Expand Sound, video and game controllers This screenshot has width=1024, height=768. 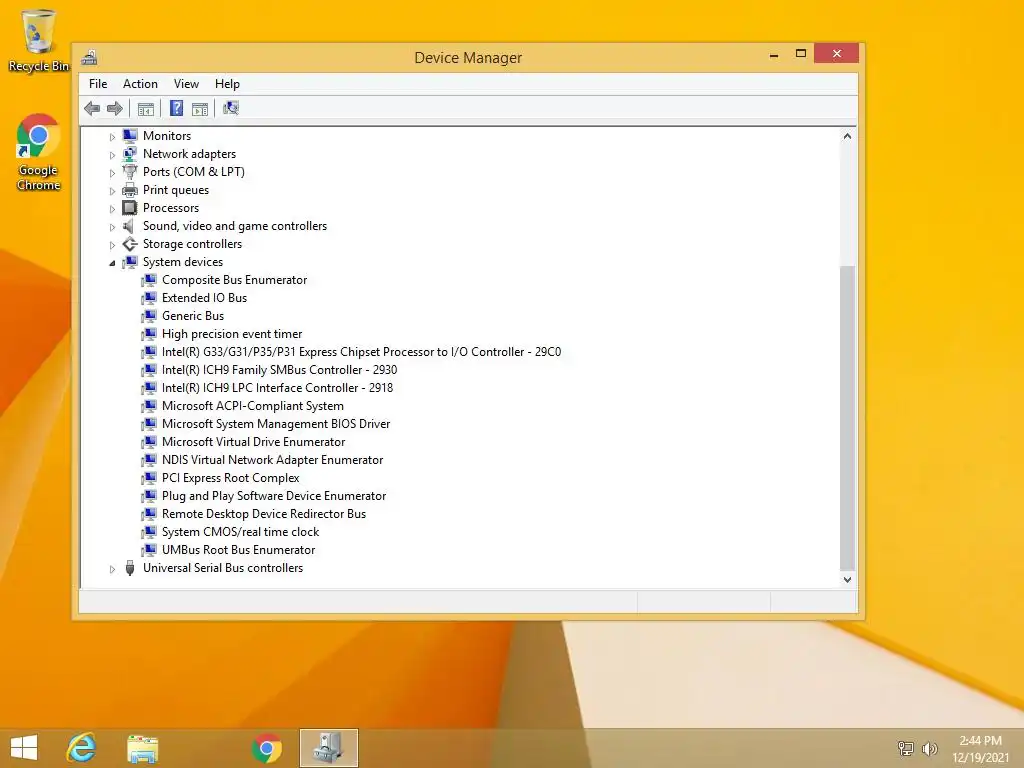[x=112, y=227]
